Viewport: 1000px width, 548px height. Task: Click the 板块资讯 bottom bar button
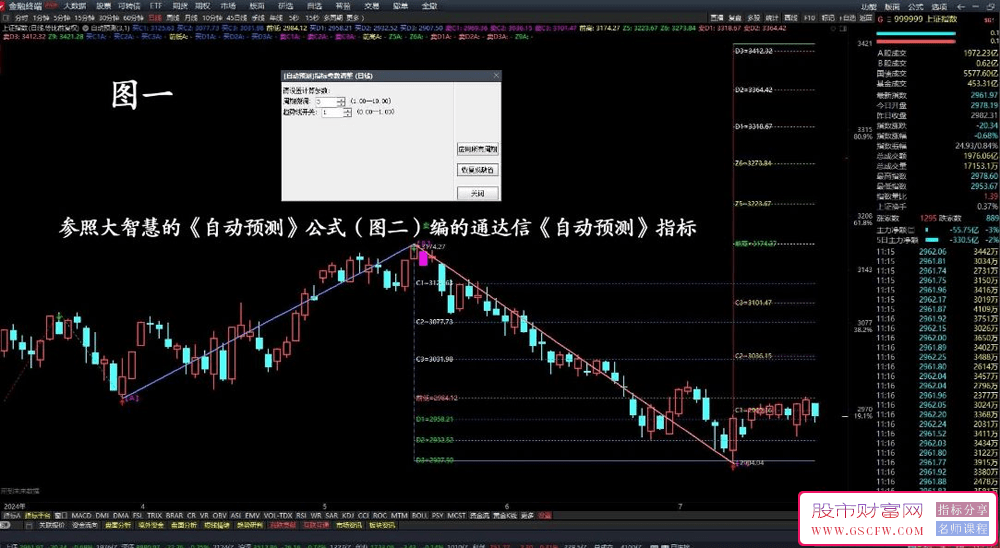[381, 526]
